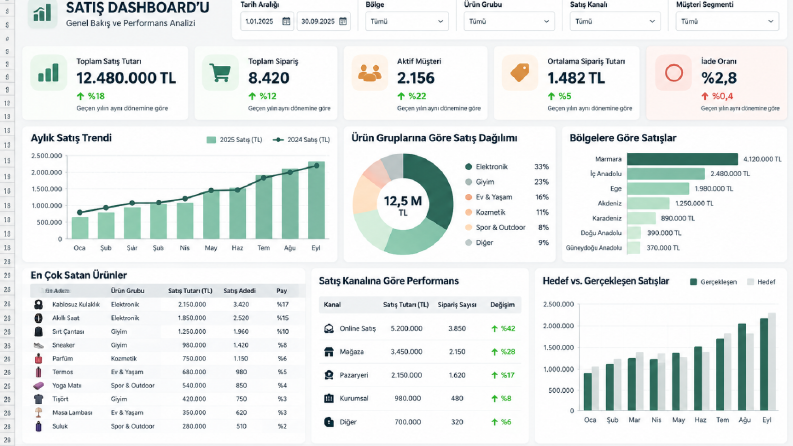
Task: Click the 2.156 active customers value
Action: coord(416,78)
